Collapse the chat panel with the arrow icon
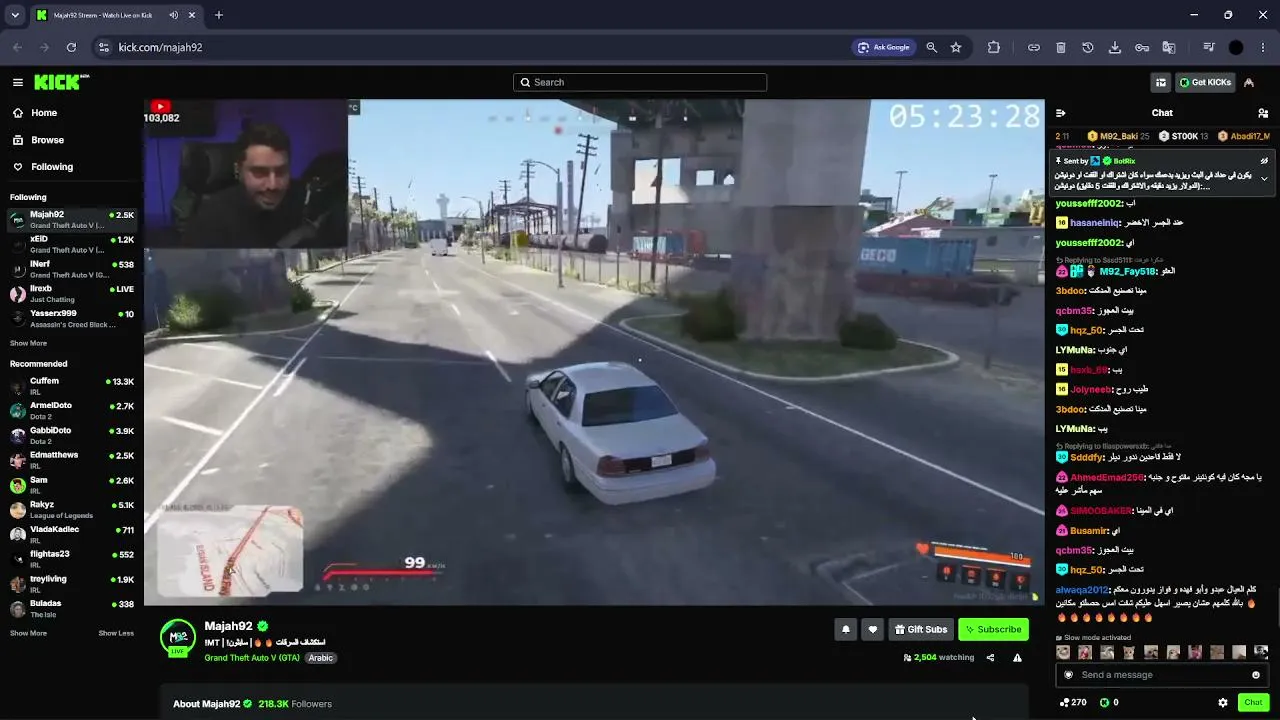Image resolution: width=1280 pixels, height=720 pixels. click(x=1061, y=113)
